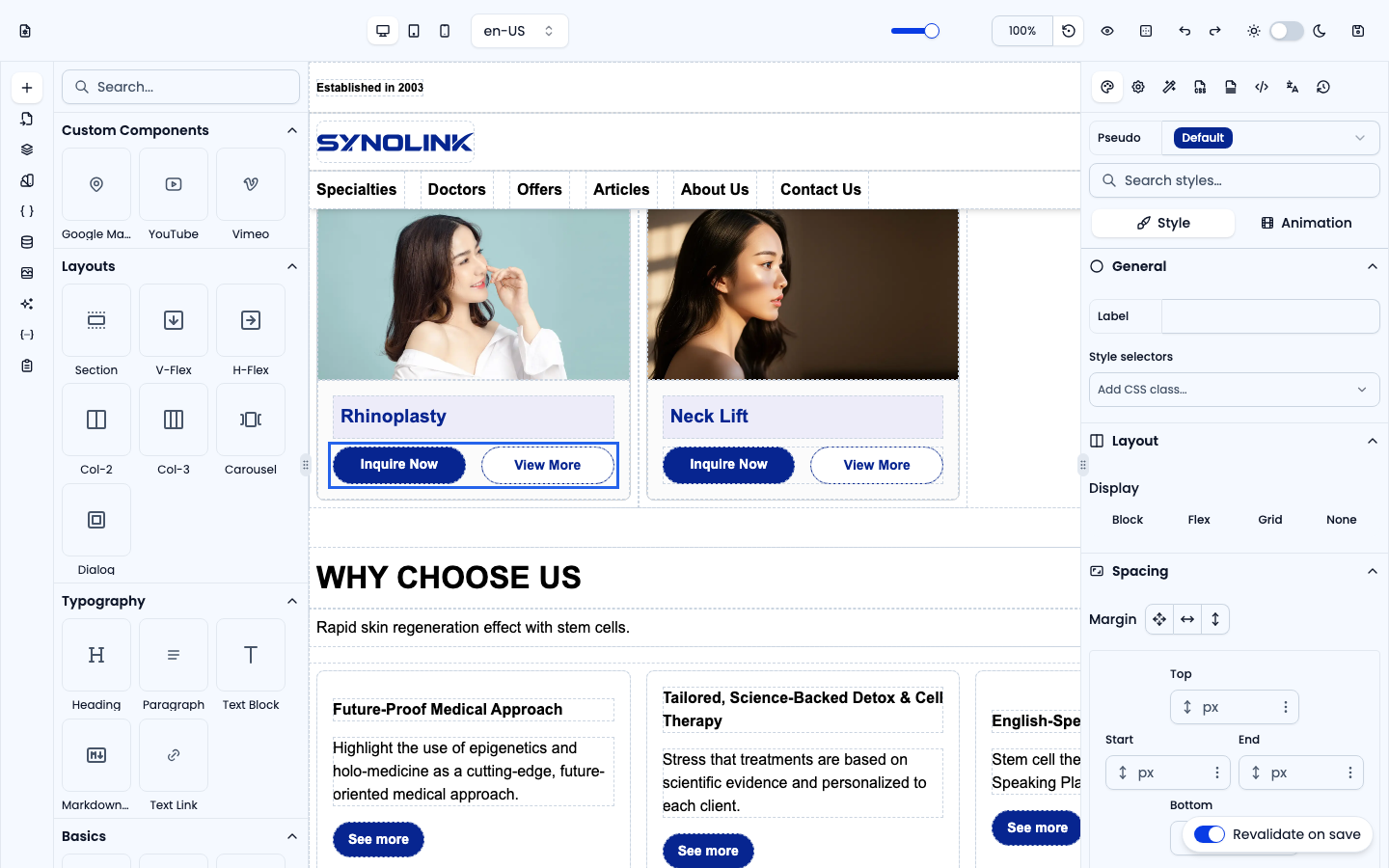Set display to Grid
The height and width of the screenshot is (868, 1389).
(1270, 520)
